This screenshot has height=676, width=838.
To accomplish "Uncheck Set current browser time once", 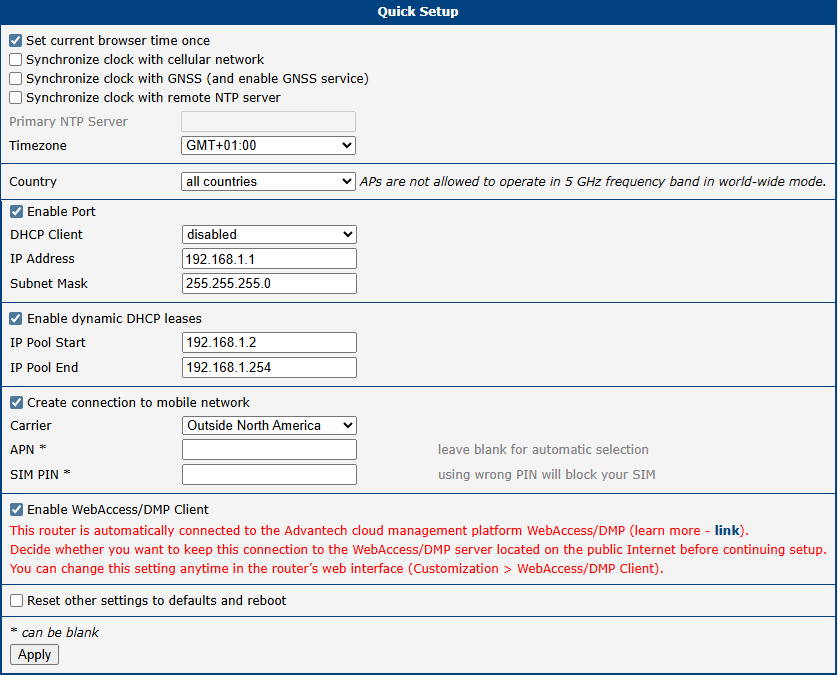I will pyautogui.click(x=15, y=41).
